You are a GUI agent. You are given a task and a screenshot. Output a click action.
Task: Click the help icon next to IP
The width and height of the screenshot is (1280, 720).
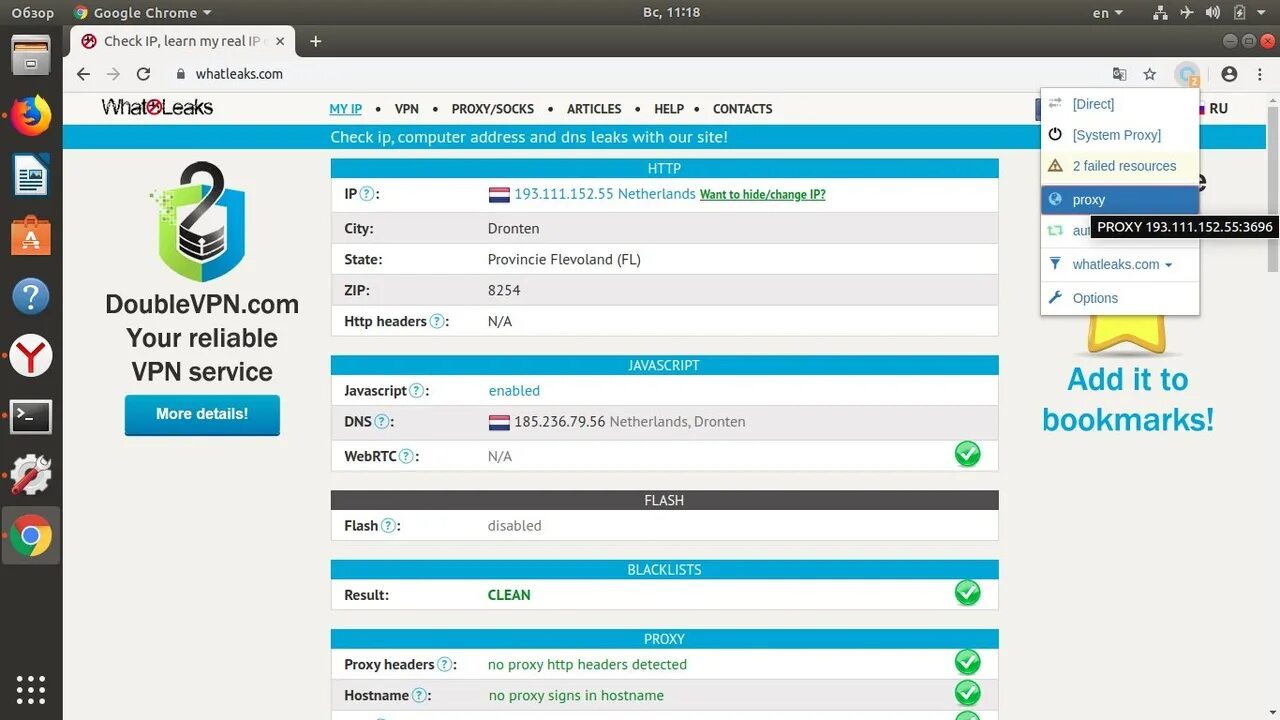[367, 194]
